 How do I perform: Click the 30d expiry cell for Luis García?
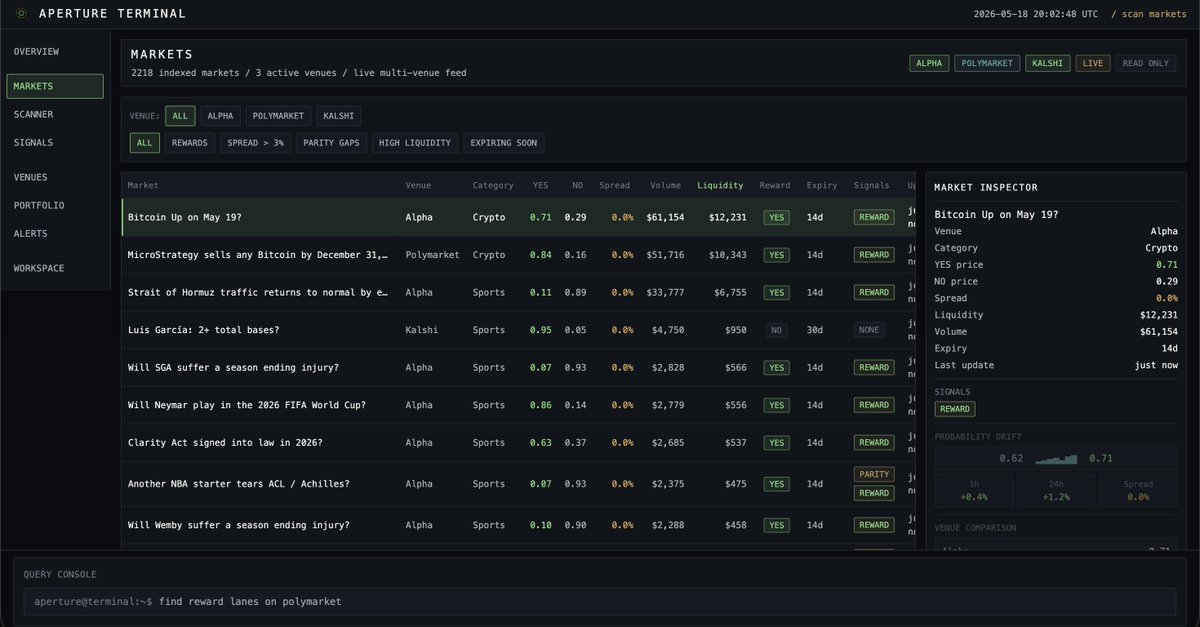[815, 330]
